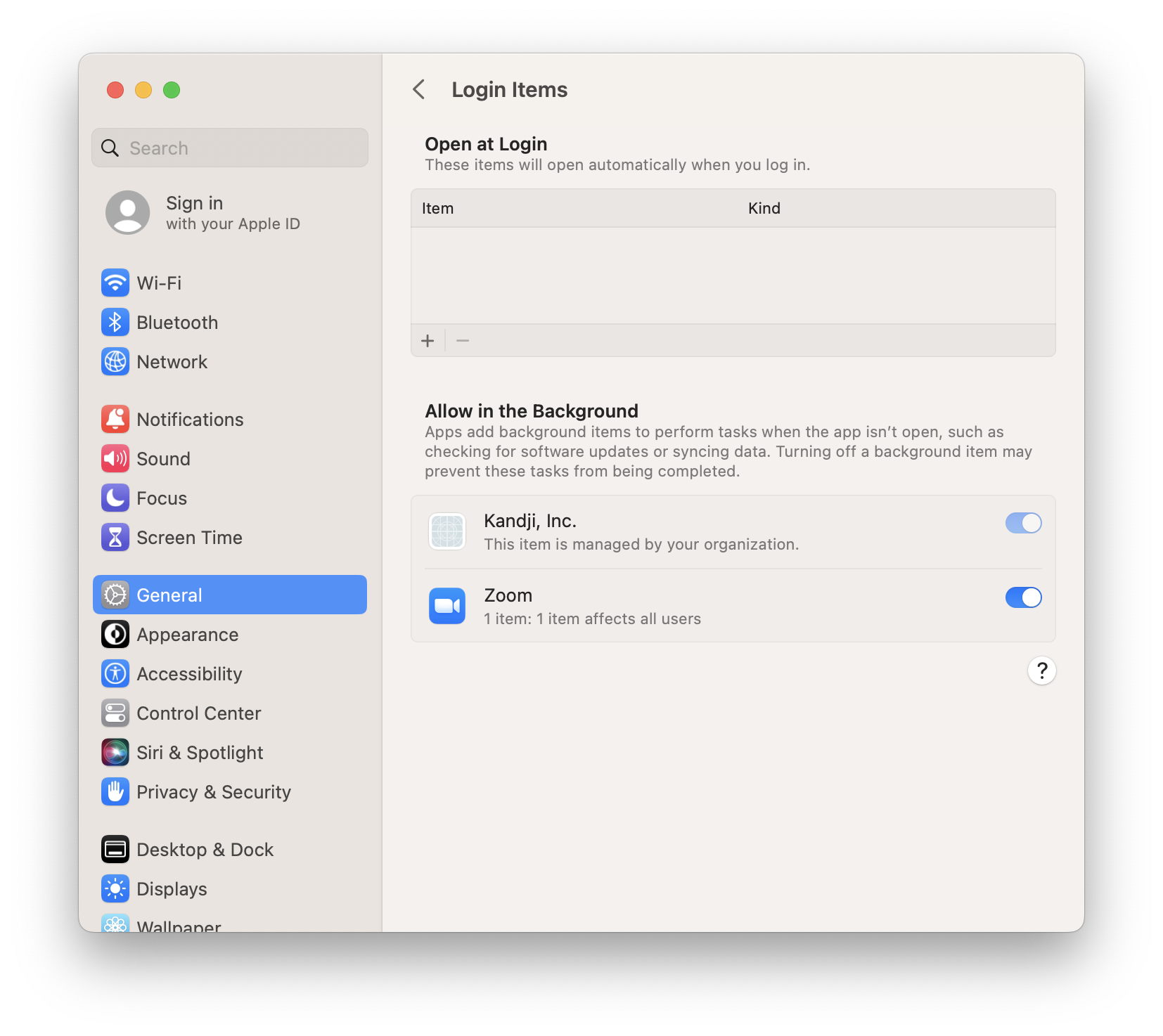Toggle the Kandji, Inc. background item
The image size is (1163, 1036).
[1023, 523]
